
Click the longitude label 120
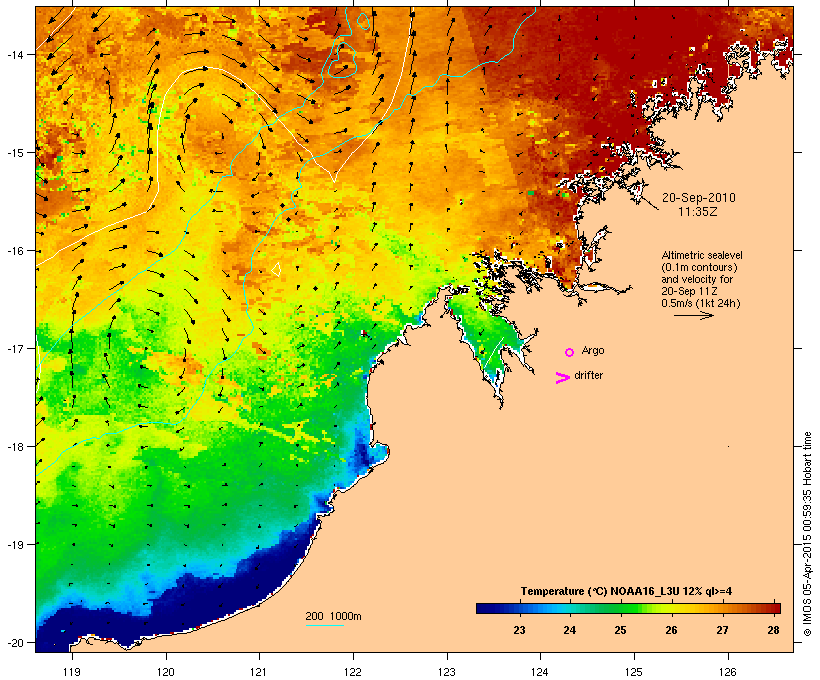click(x=166, y=672)
